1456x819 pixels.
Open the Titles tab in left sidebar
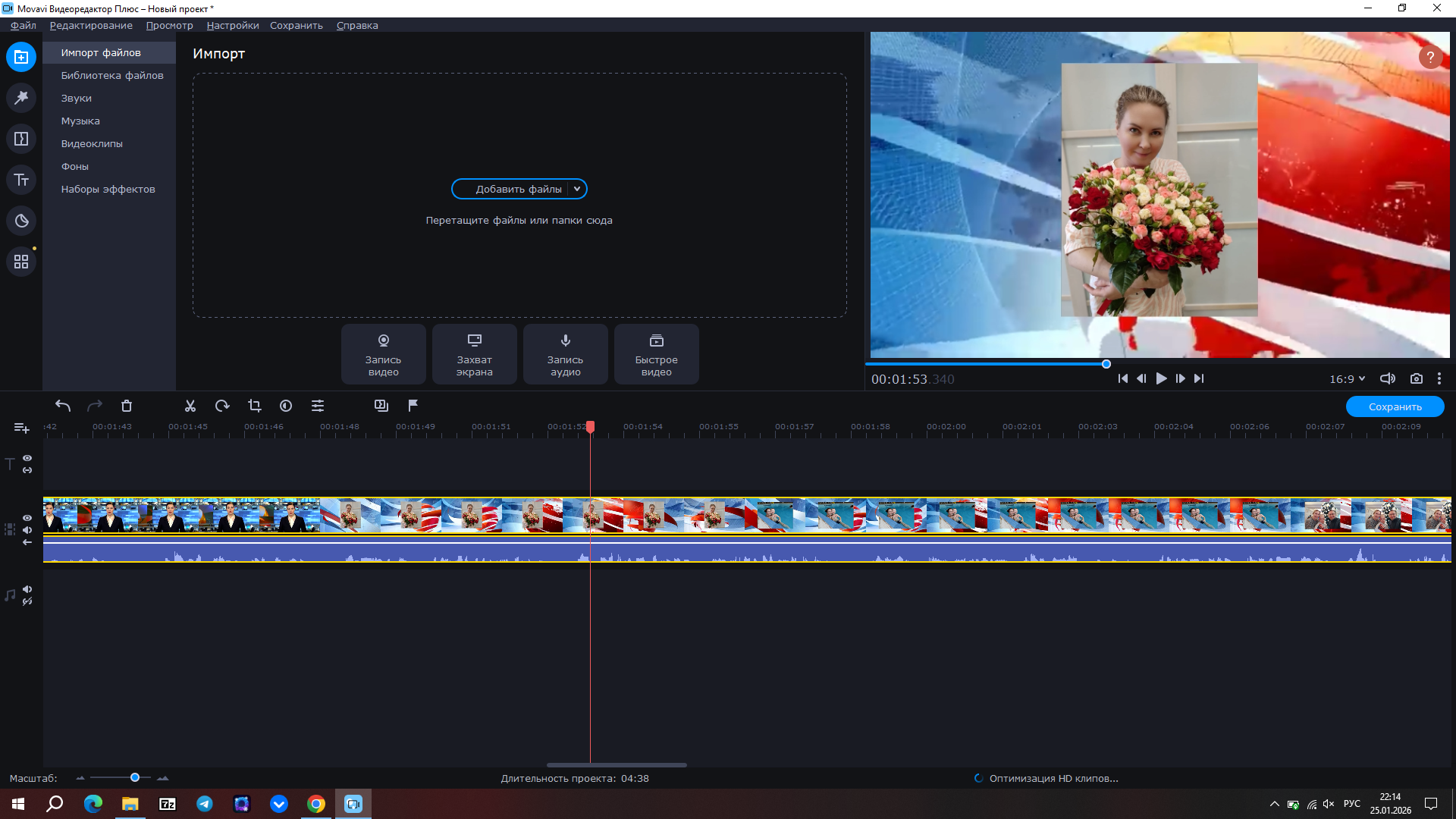pyautogui.click(x=21, y=180)
